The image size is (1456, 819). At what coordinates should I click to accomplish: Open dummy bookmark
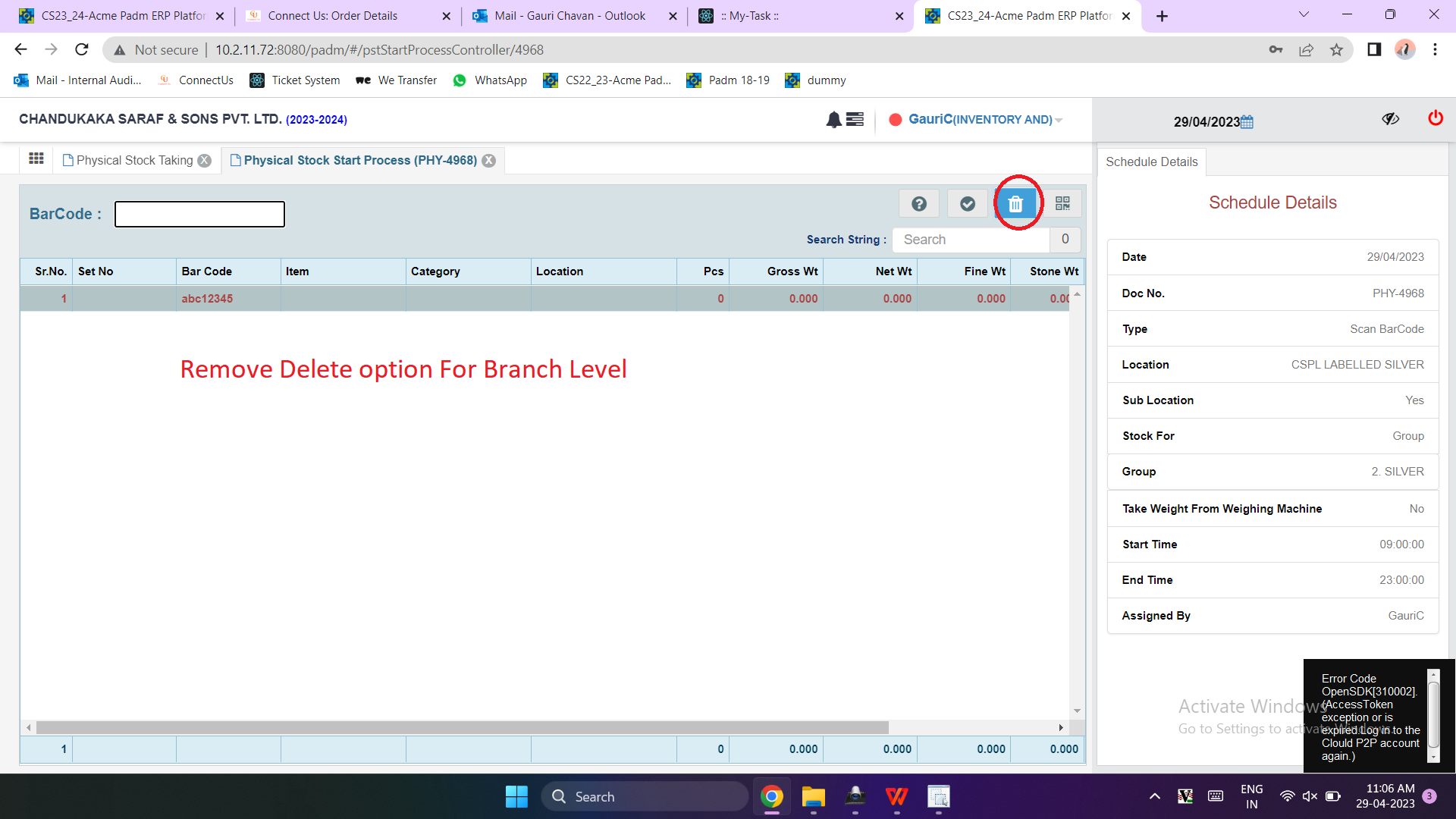point(816,80)
